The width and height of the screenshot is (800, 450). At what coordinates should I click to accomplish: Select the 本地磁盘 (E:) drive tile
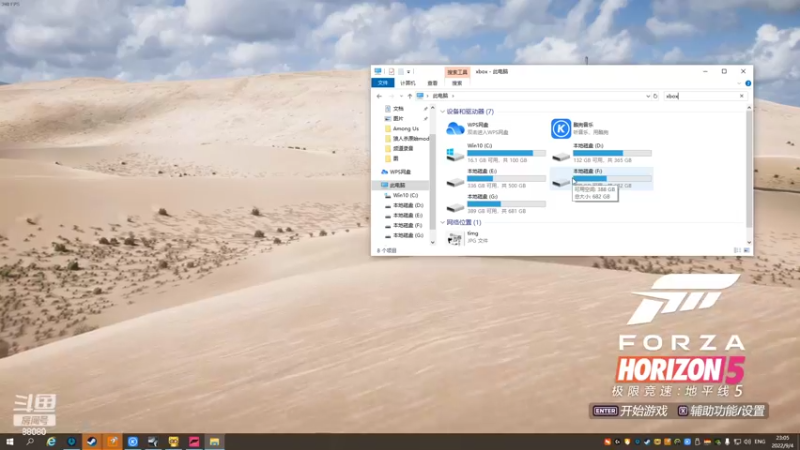[496, 179]
